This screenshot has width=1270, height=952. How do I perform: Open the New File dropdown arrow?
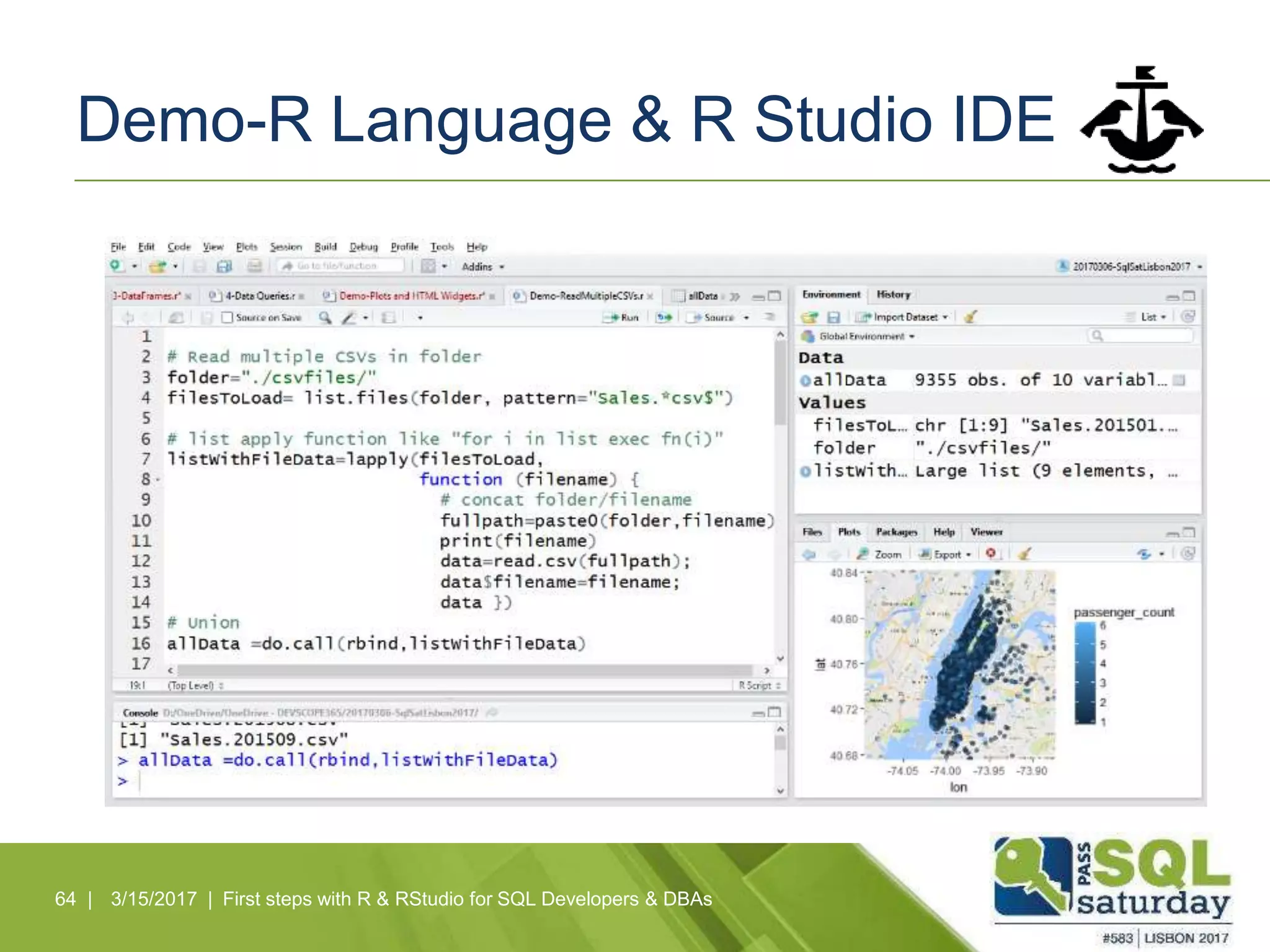134,267
